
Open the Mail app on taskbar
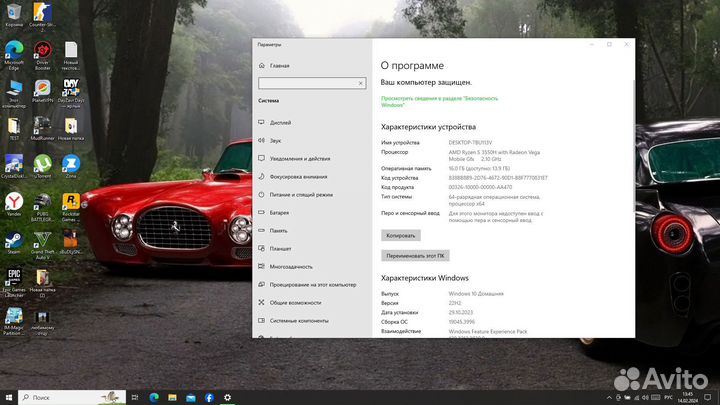coord(191,397)
